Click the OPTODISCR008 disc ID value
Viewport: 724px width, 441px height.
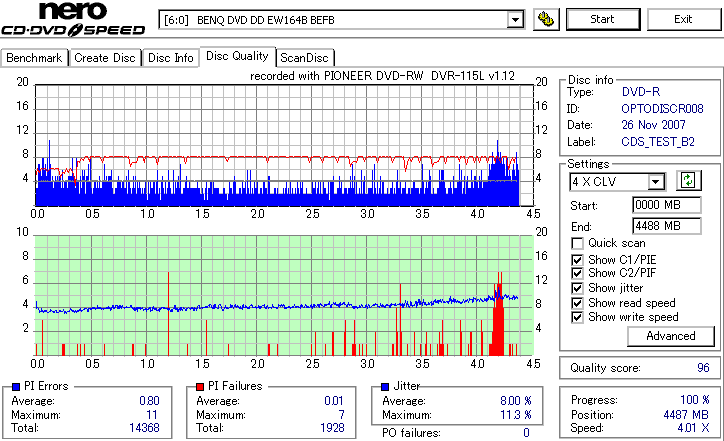tap(662, 109)
